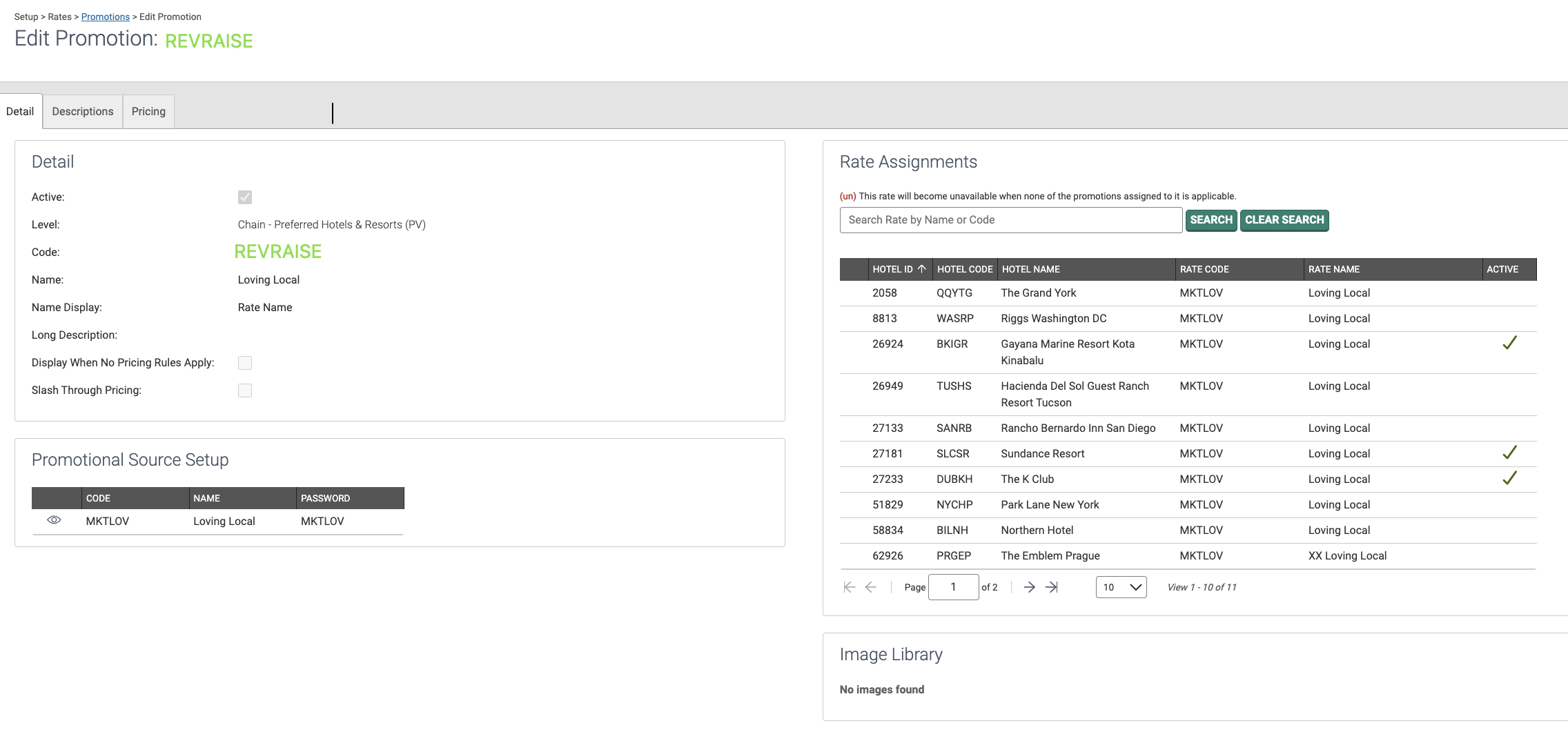Click the page number input field
Screen dimensions: 1568x732
click(953, 587)
